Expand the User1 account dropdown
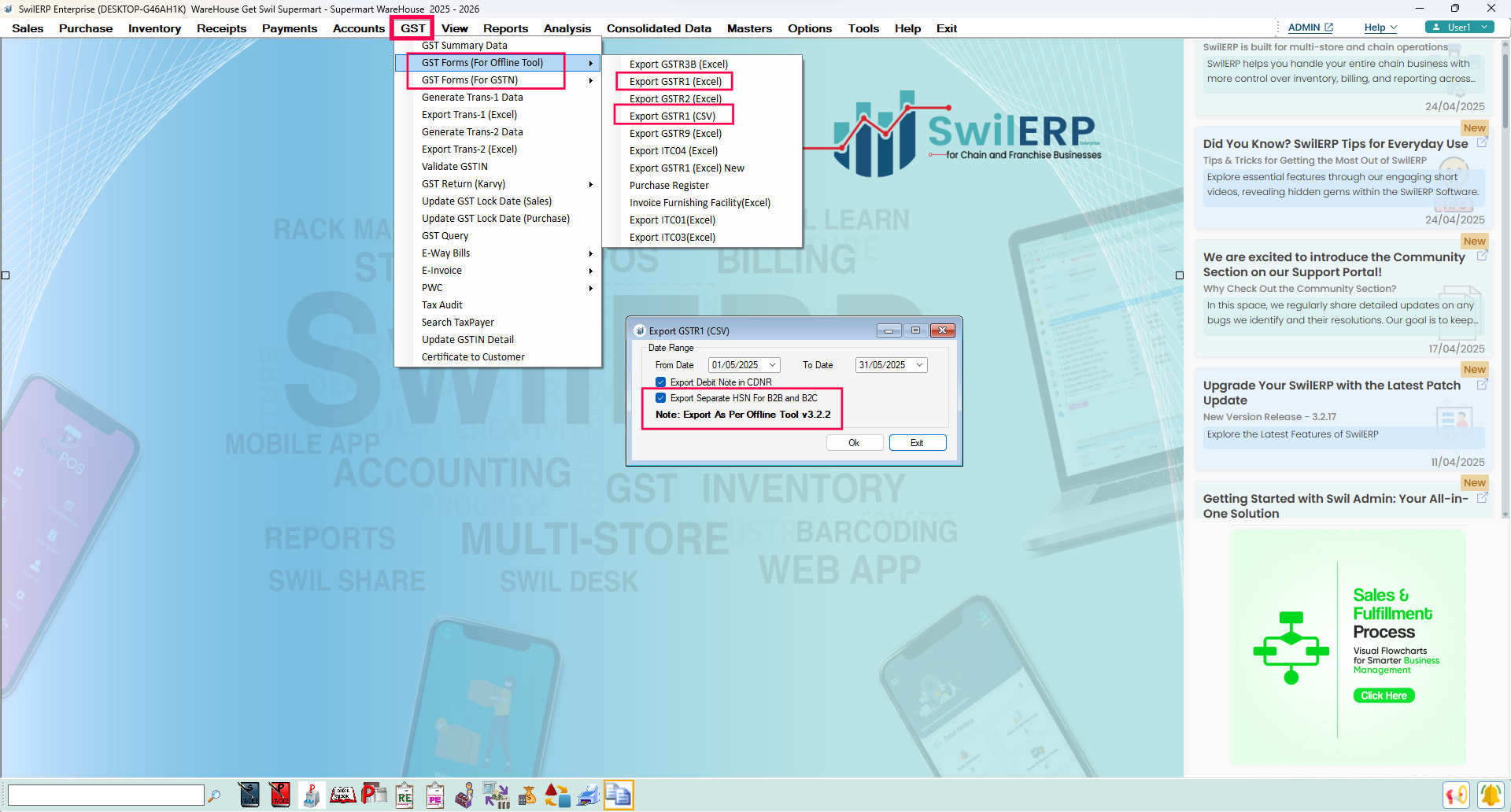The height and width of the screenshot is (812, 1511). pyautogui.click(x=1484, y=28)
